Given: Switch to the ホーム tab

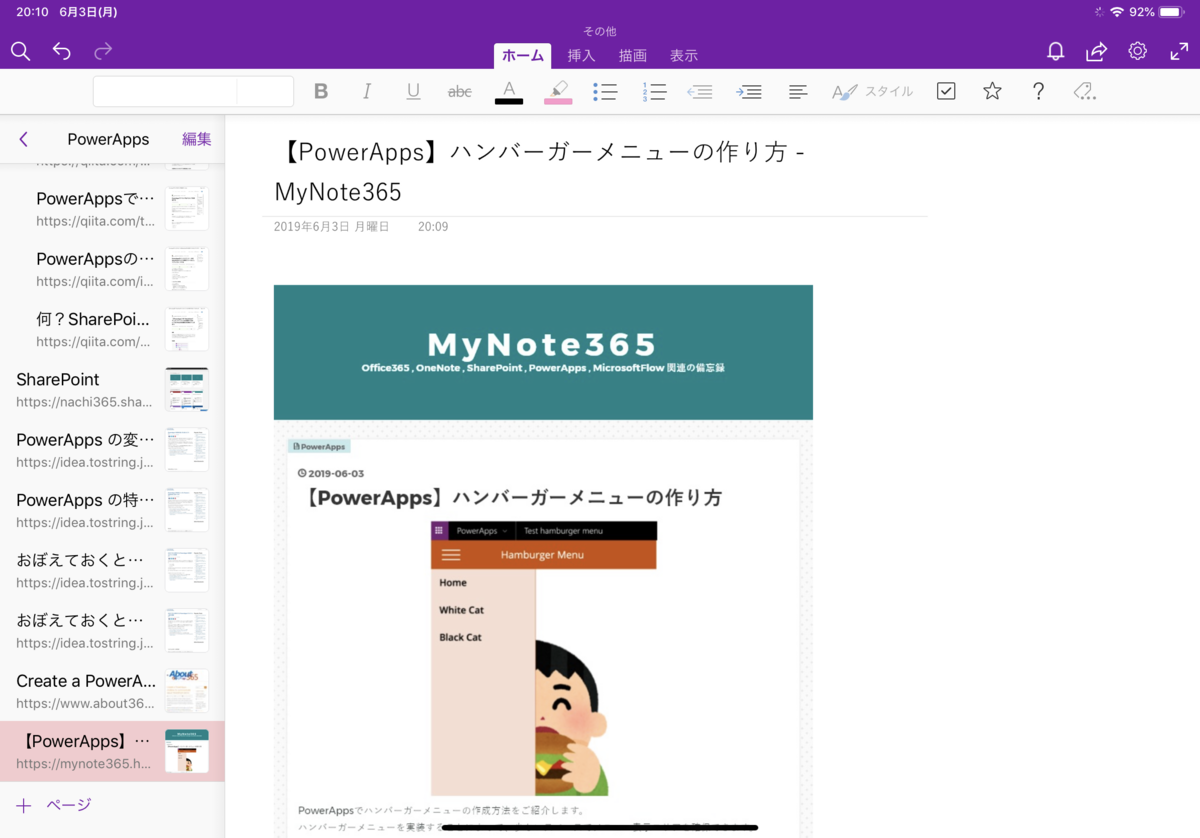Looking at the screenshot, I should click(522, 56).
